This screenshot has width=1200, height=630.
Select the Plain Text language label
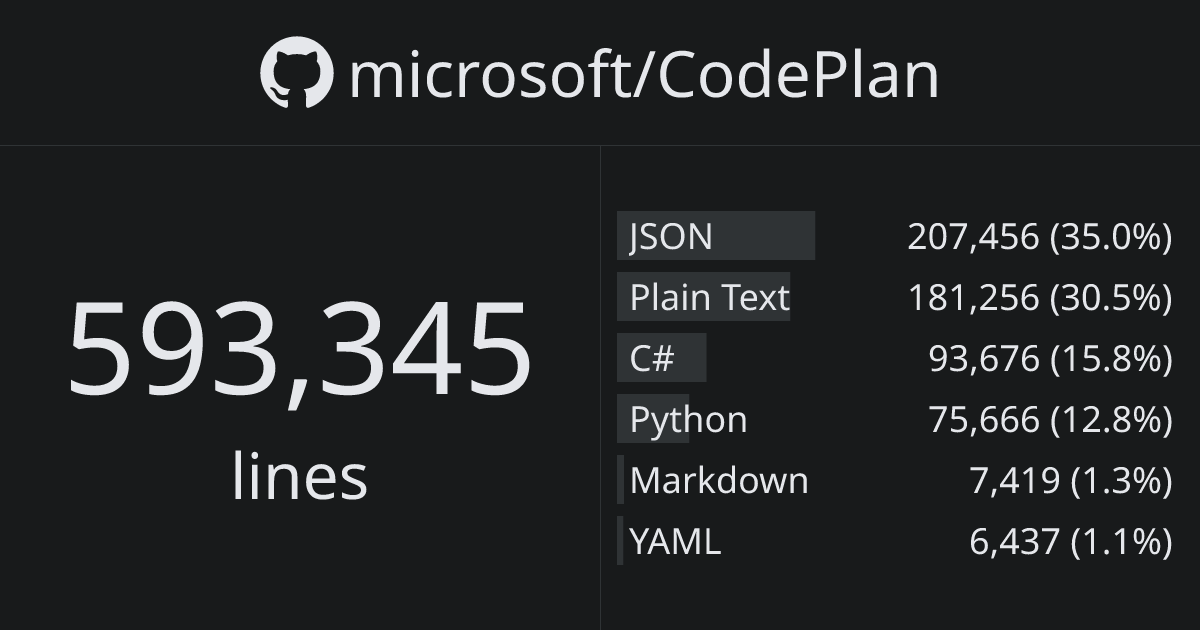[x=709, y=297]
